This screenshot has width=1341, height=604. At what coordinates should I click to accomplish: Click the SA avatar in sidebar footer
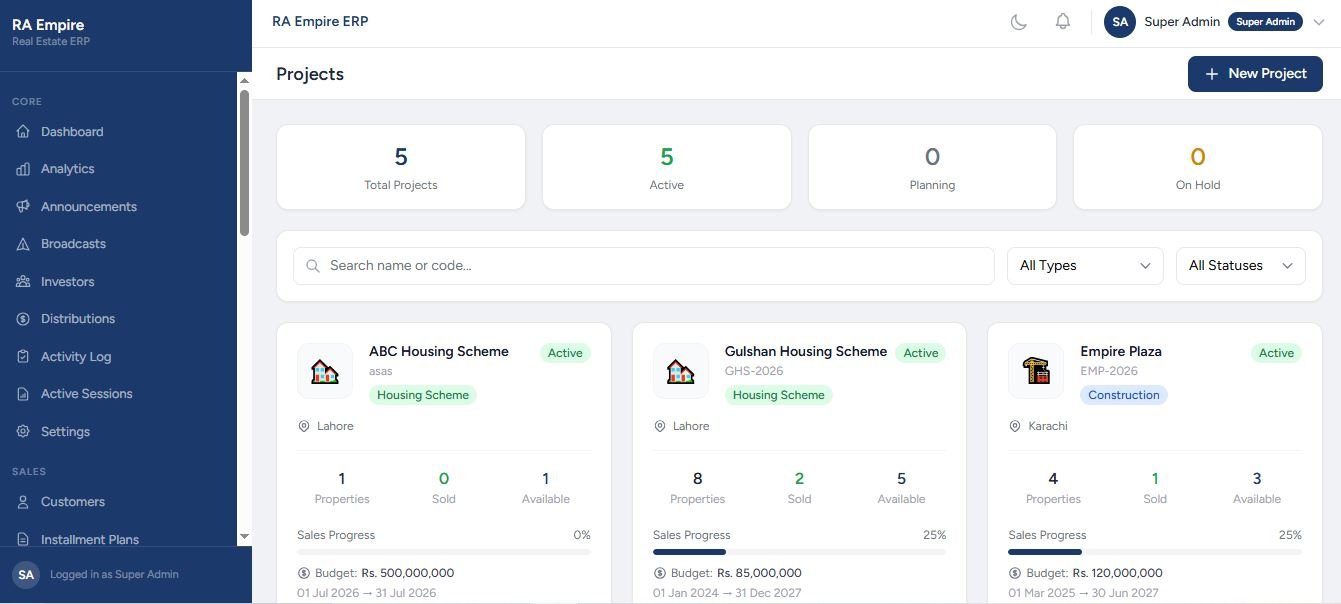click(26, 575)
